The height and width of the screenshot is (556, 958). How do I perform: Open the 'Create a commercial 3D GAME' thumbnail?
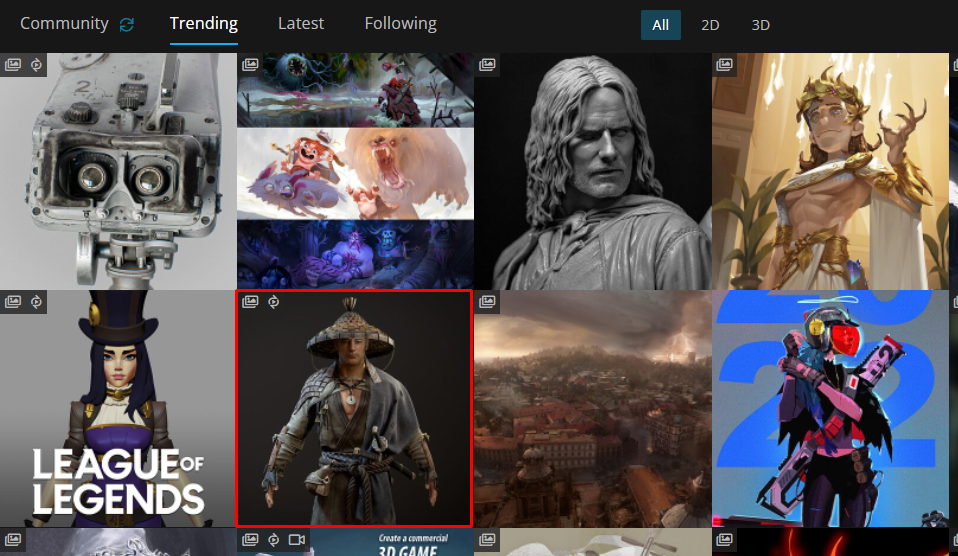coord(355,542)
